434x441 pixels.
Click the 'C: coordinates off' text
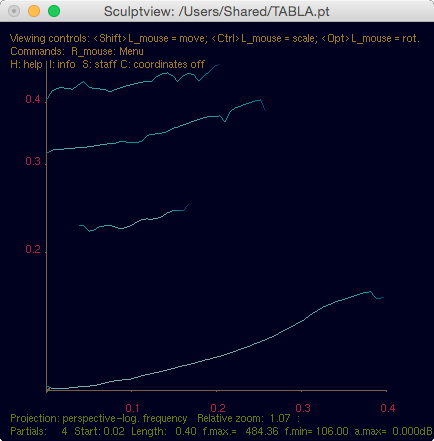pyautogui.click(x=162, y=64)
